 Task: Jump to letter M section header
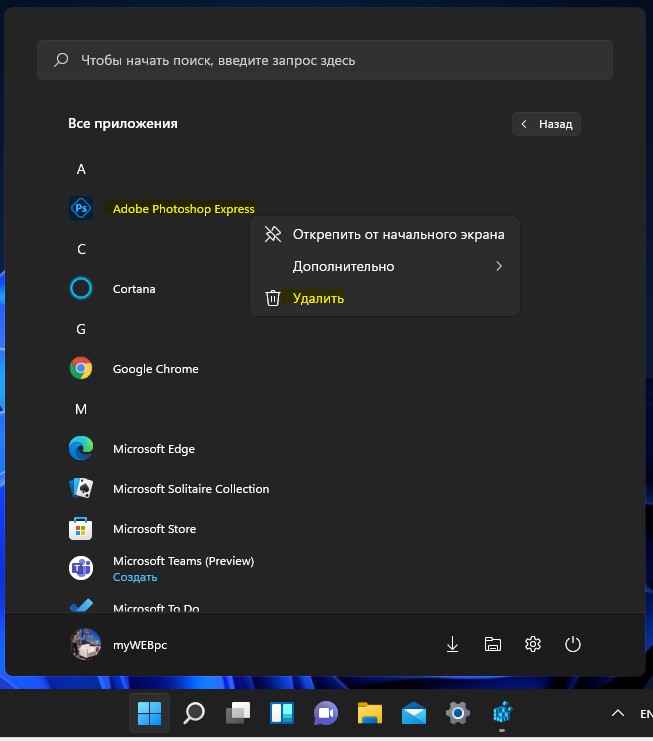[81, 409]
